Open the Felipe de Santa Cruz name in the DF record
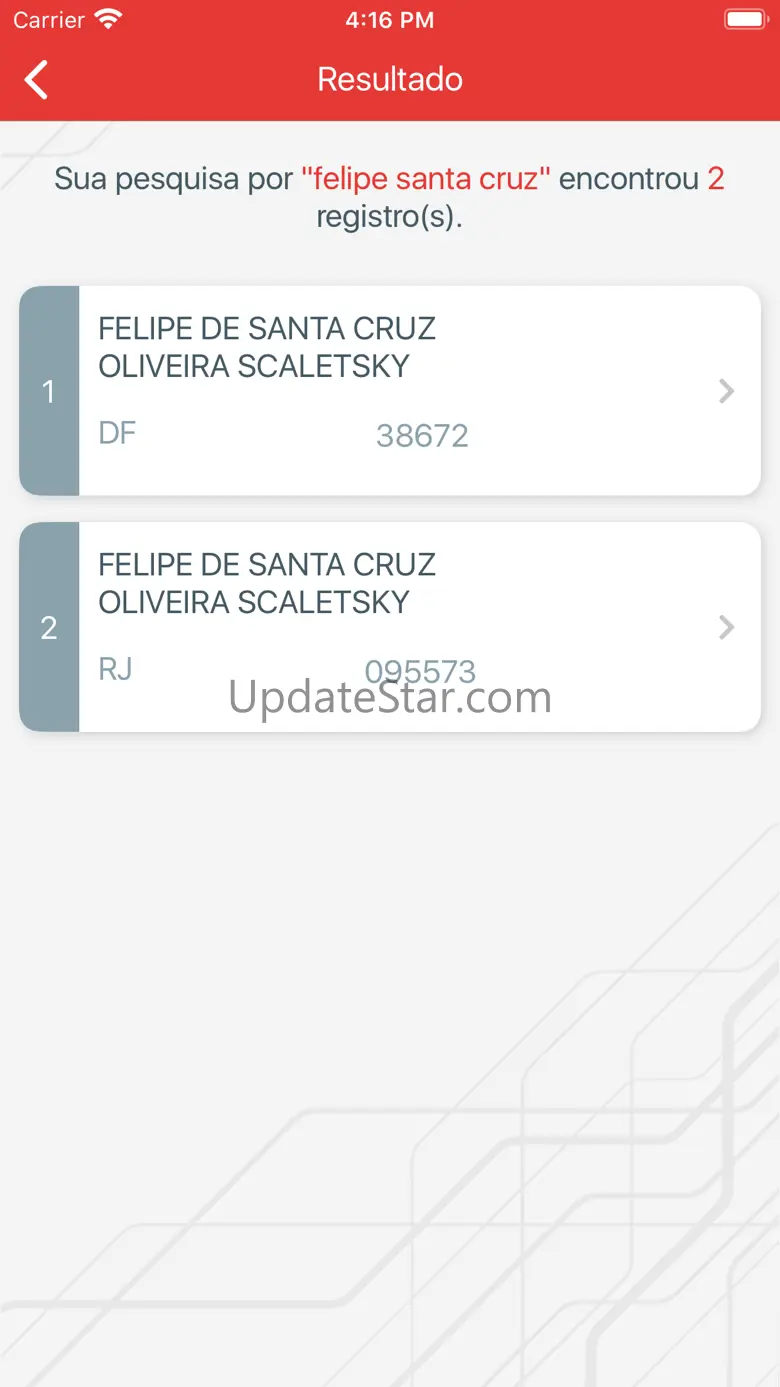 point(267,347)
